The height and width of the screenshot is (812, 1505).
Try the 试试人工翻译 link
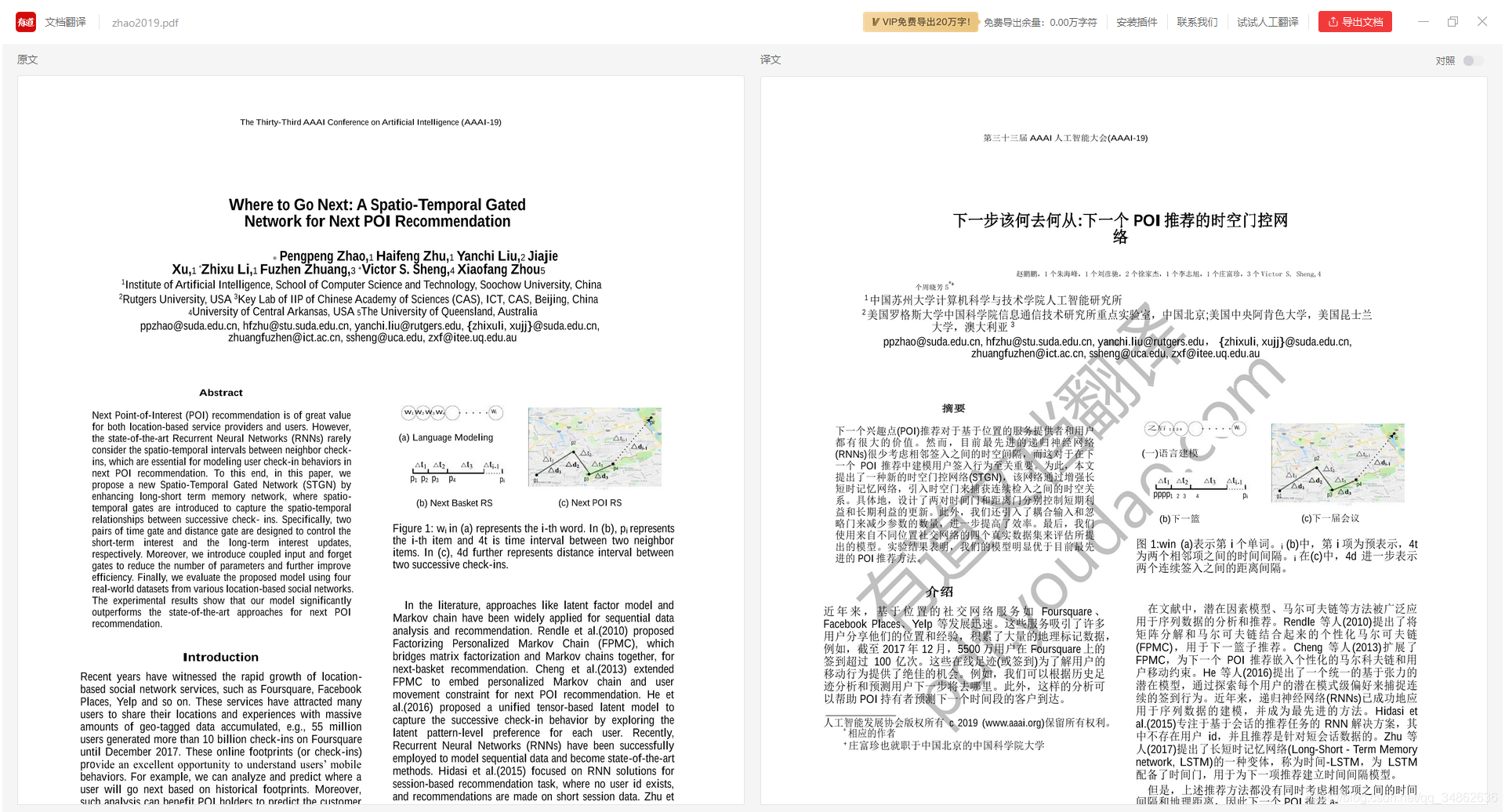pyautogui.click(x=1267, y=22)
